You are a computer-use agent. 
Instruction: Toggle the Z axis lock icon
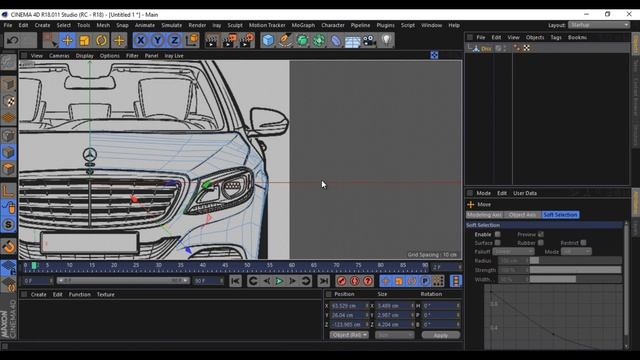point(175,40)
